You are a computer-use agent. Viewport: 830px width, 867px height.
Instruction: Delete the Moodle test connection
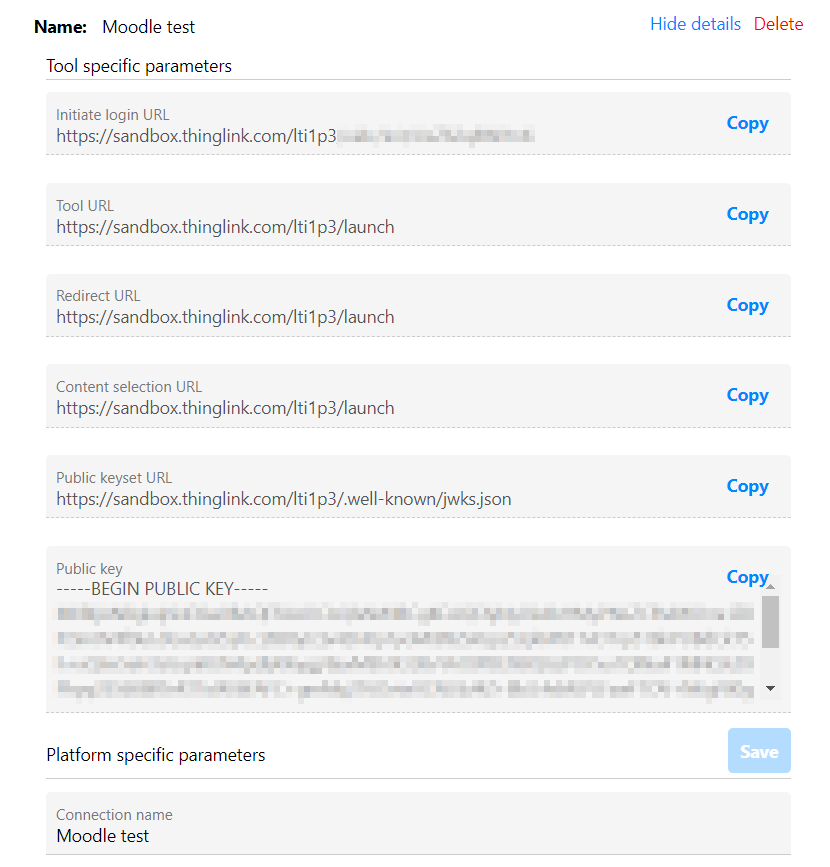point(778,23)
